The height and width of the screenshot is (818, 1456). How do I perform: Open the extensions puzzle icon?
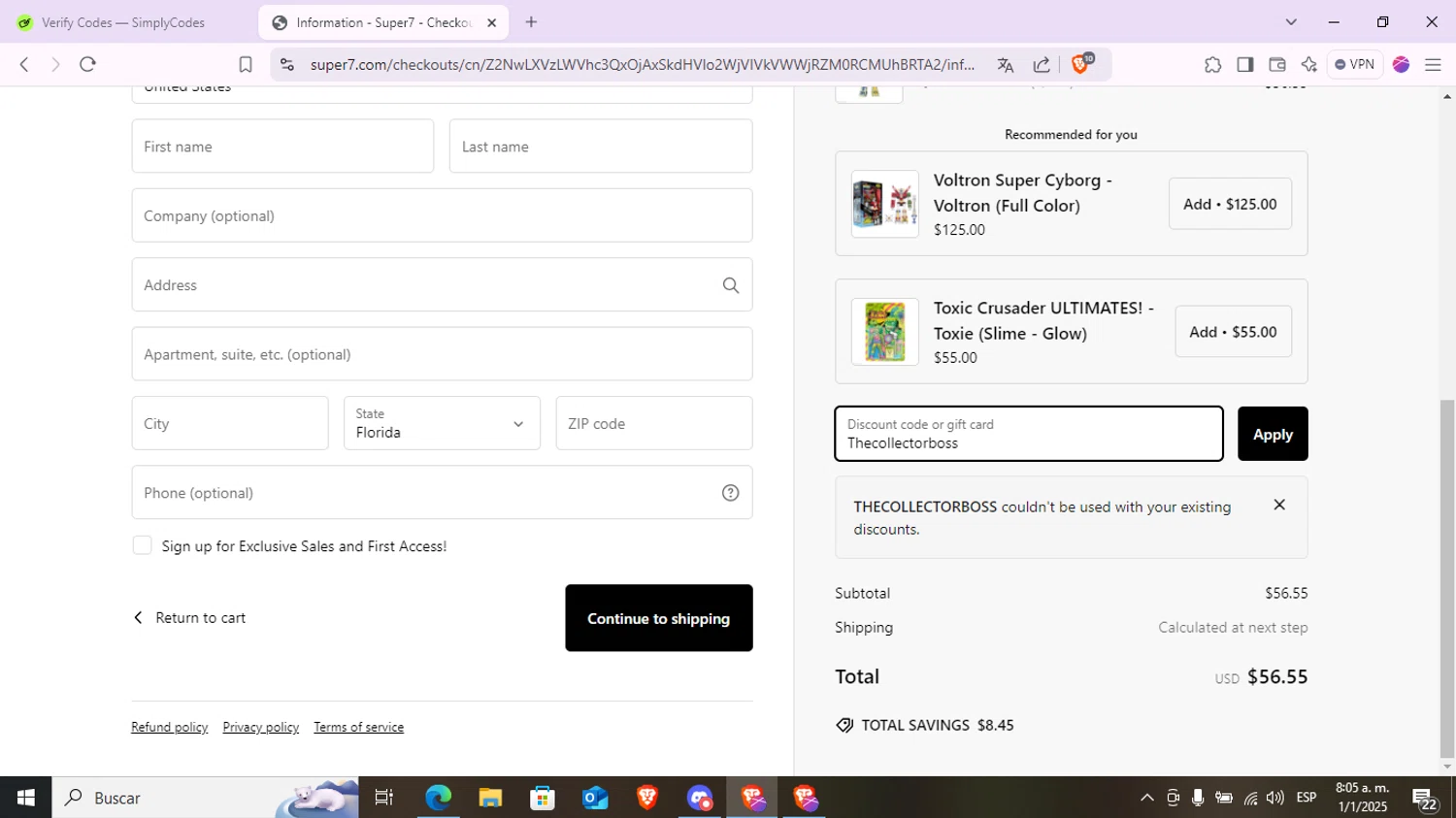1212,65
